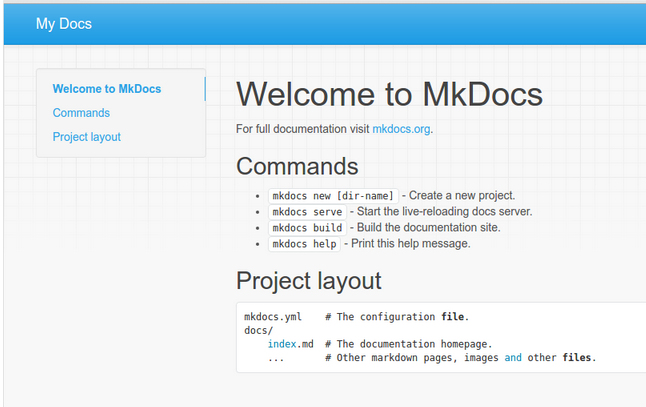Click 'Start the live-reloading docs server.' text

(445, 211)
